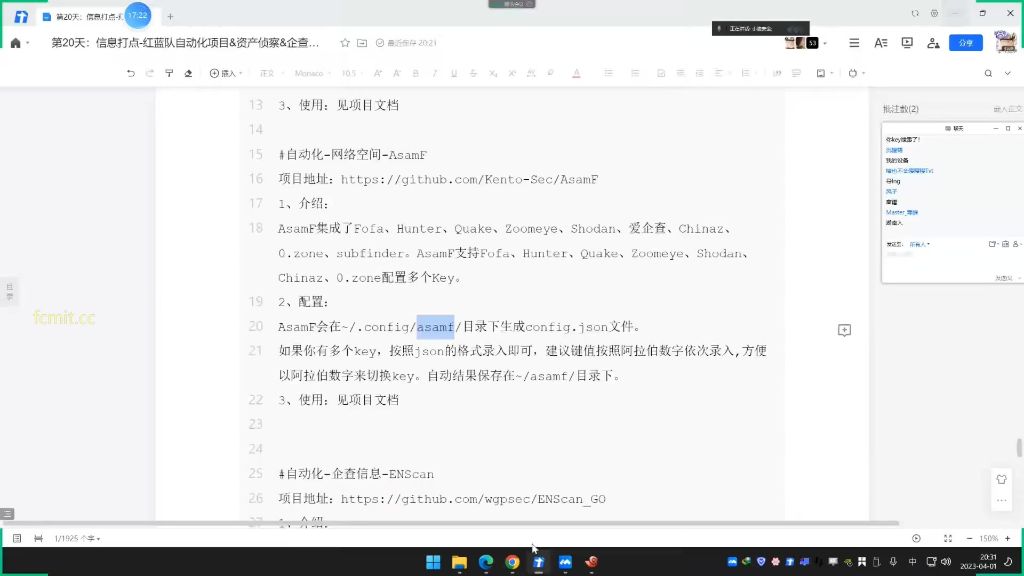Open the 插入 insert menu

(x=226, y=73)
